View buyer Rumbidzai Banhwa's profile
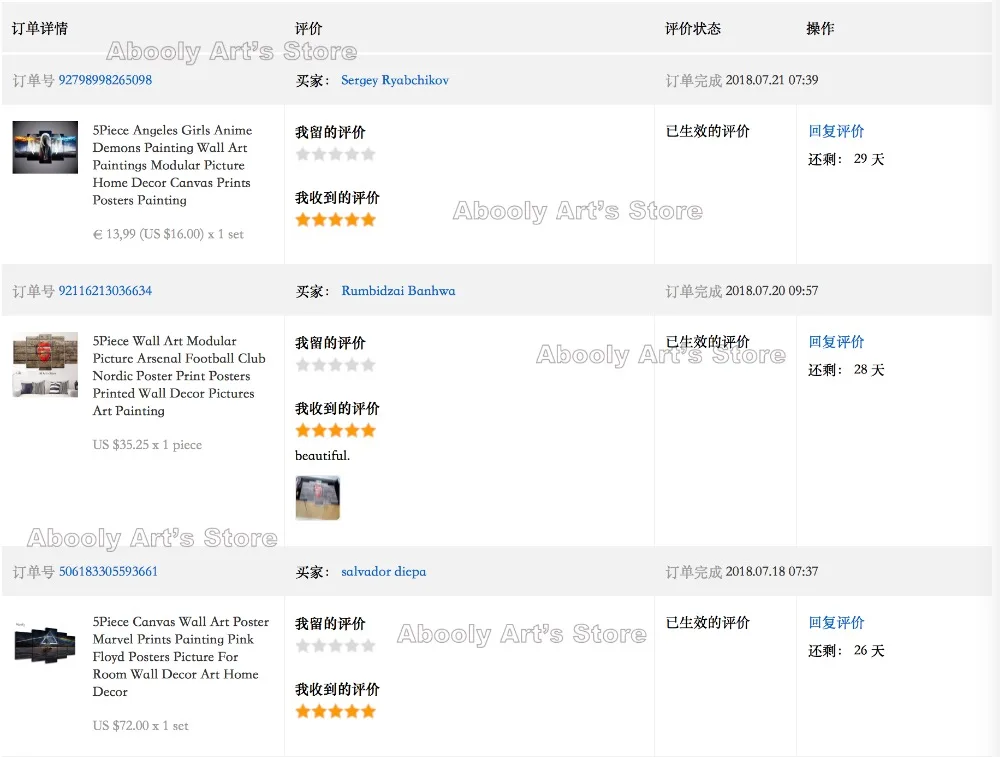The image size is (1000, 757). (x=398, y=291)
